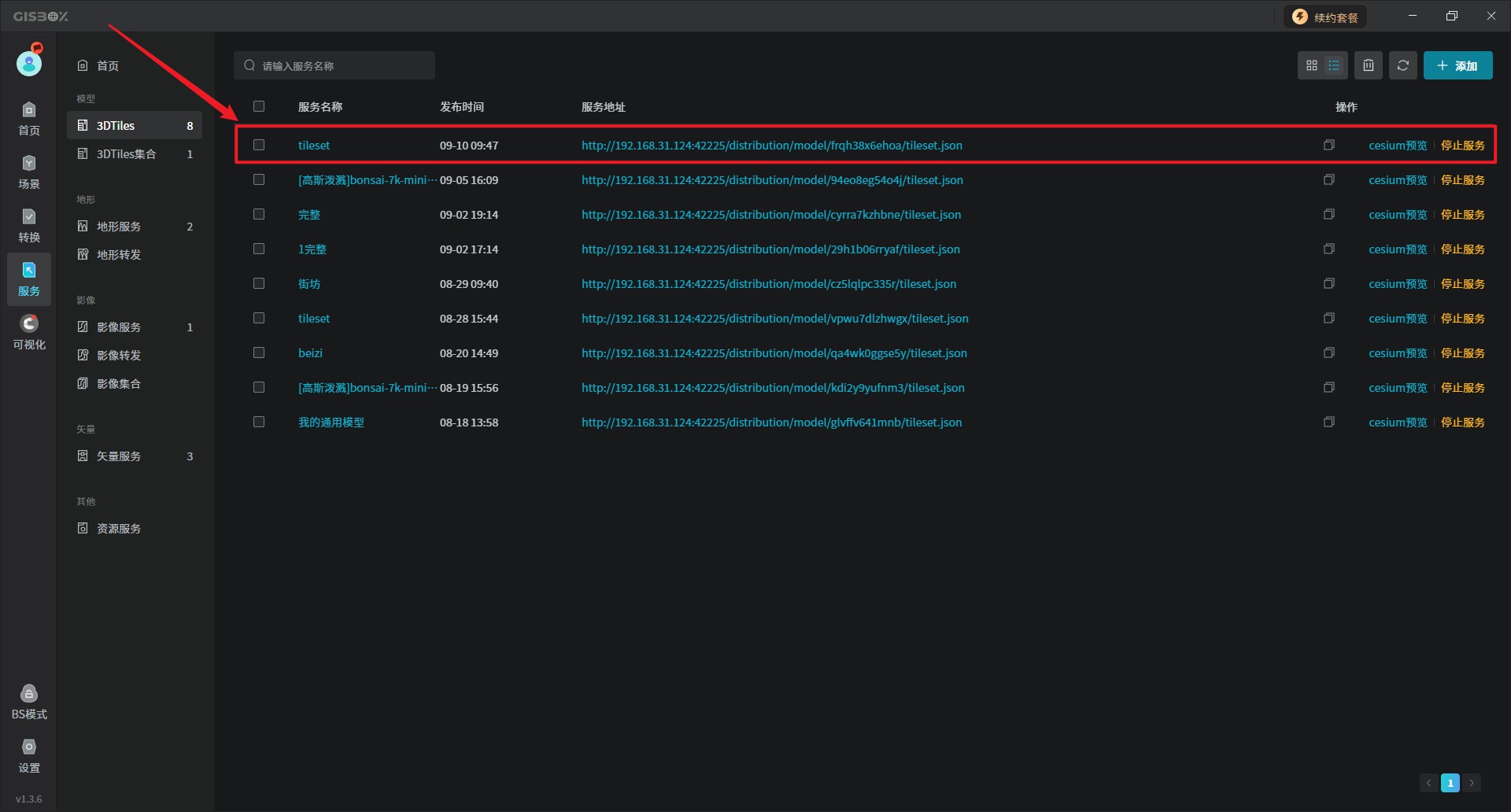
Task: Open 矢量服务 in the side menu
Action: point(119,456)
